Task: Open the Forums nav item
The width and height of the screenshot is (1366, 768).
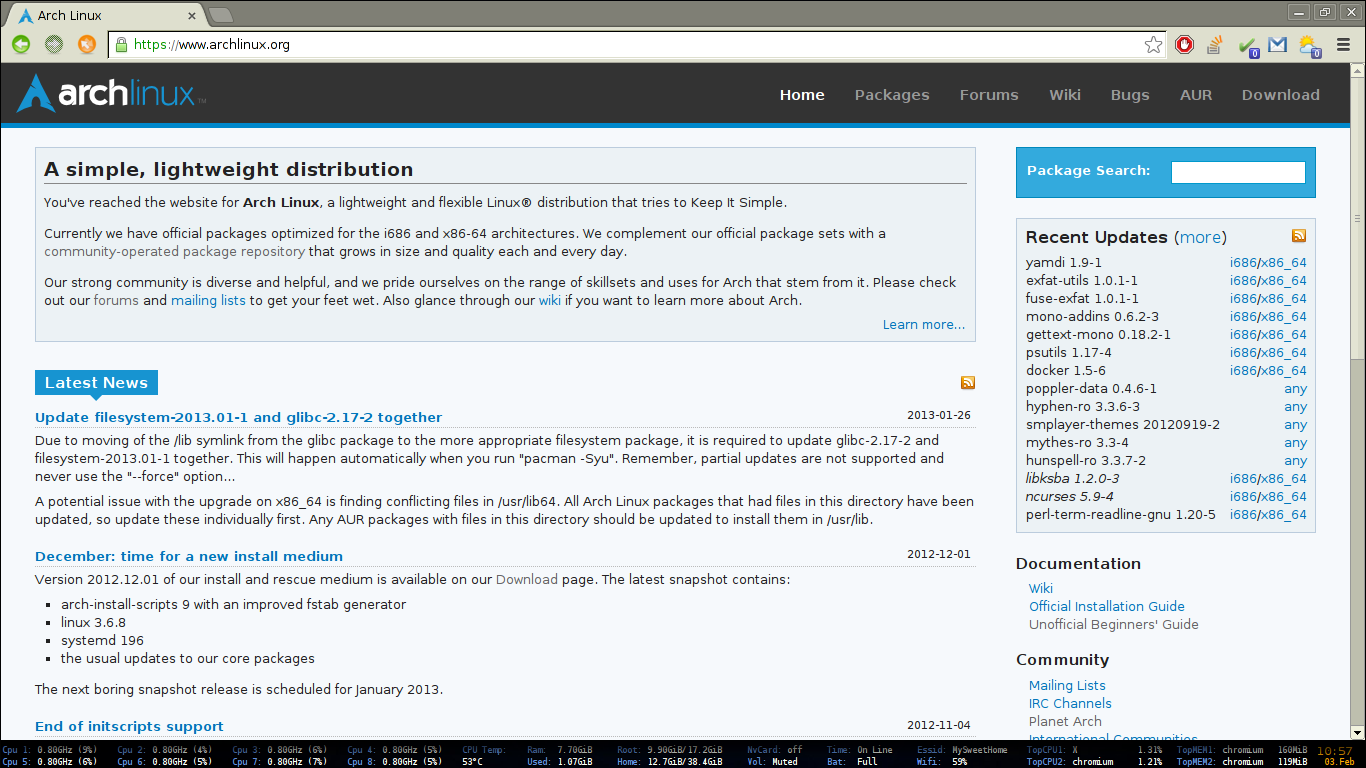Action: point(989,95)
